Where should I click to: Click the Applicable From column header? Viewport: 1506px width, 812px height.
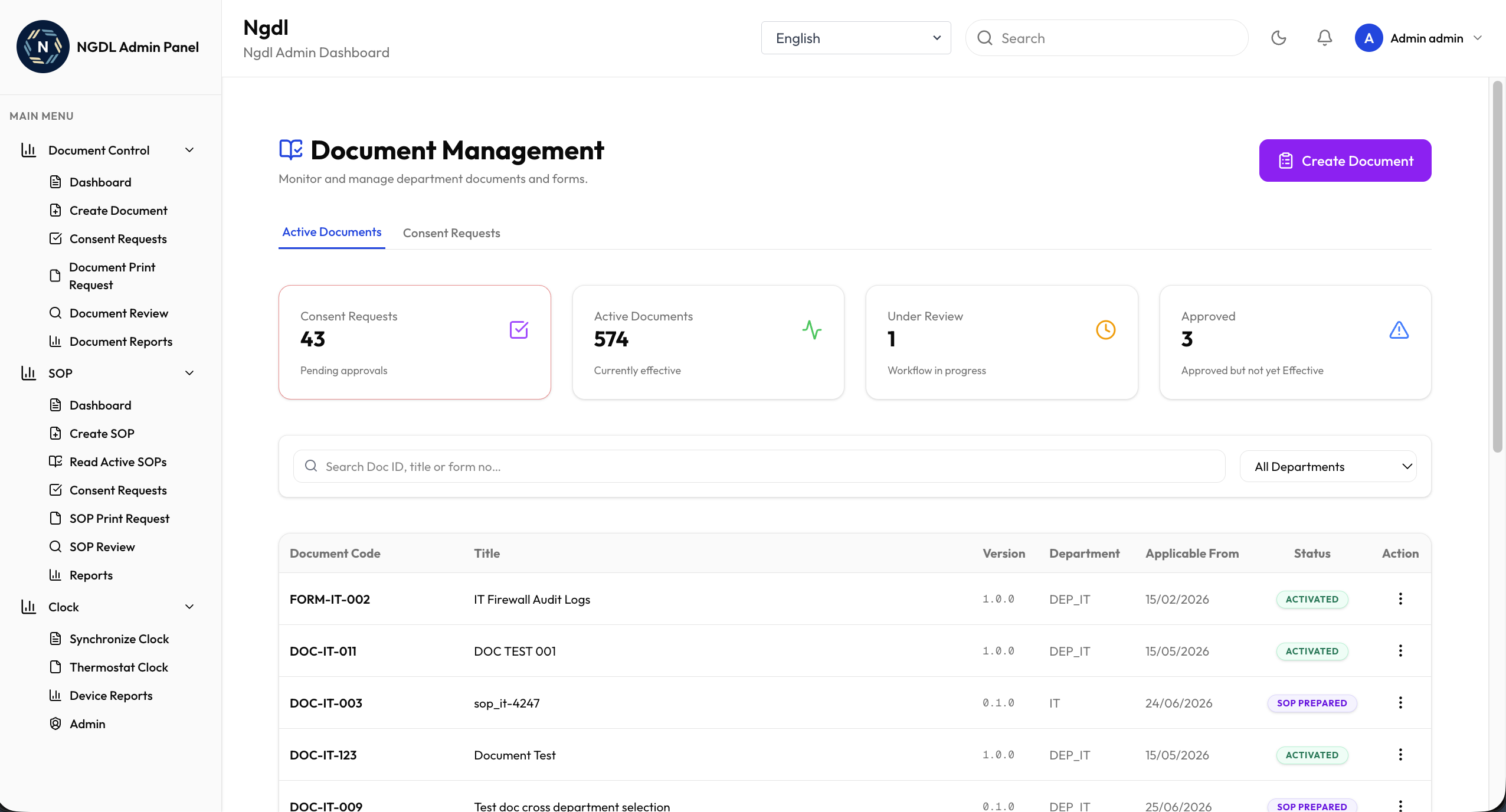point(1192,553)
